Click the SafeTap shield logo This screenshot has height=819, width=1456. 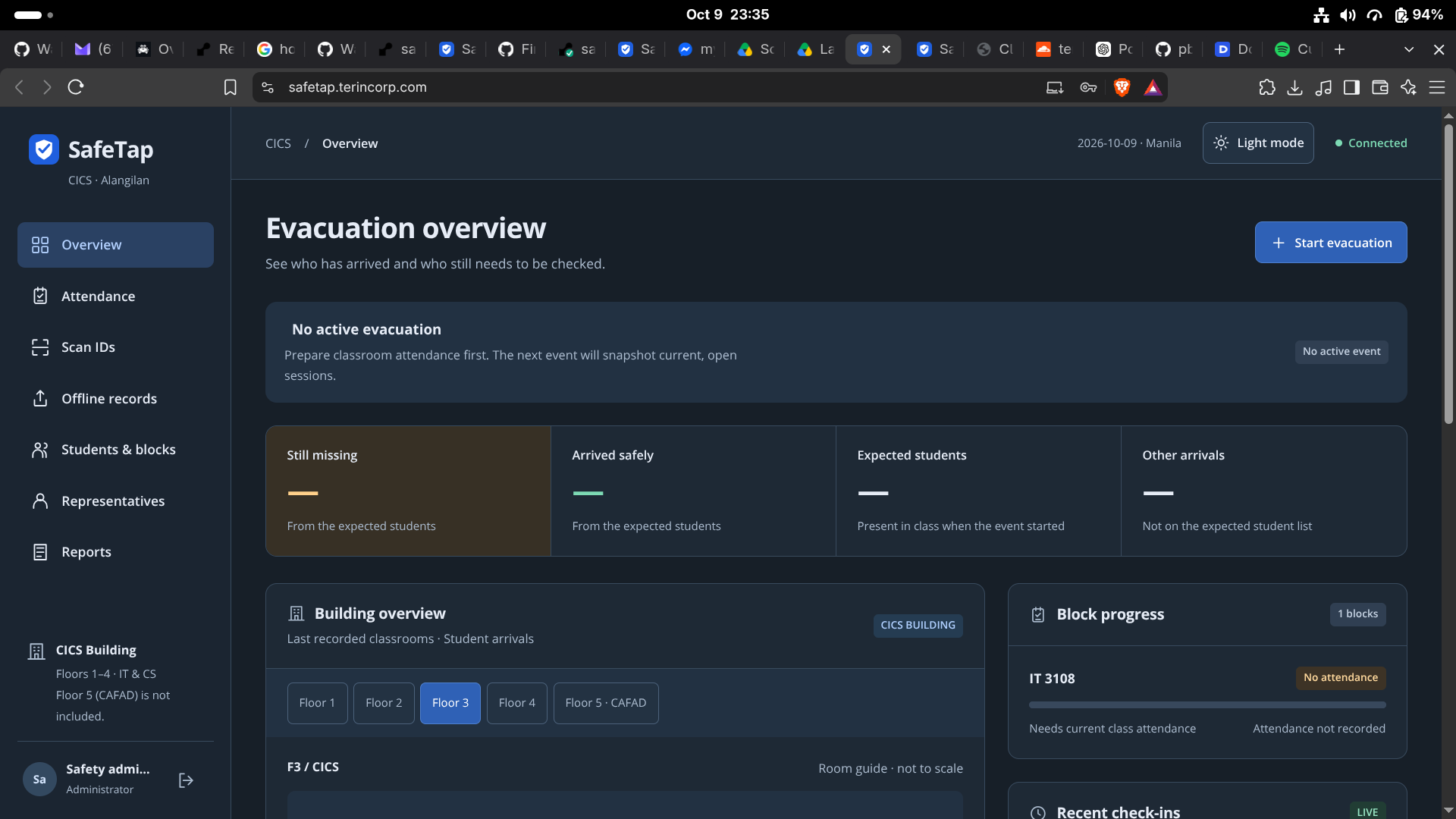tap(44, 149)
